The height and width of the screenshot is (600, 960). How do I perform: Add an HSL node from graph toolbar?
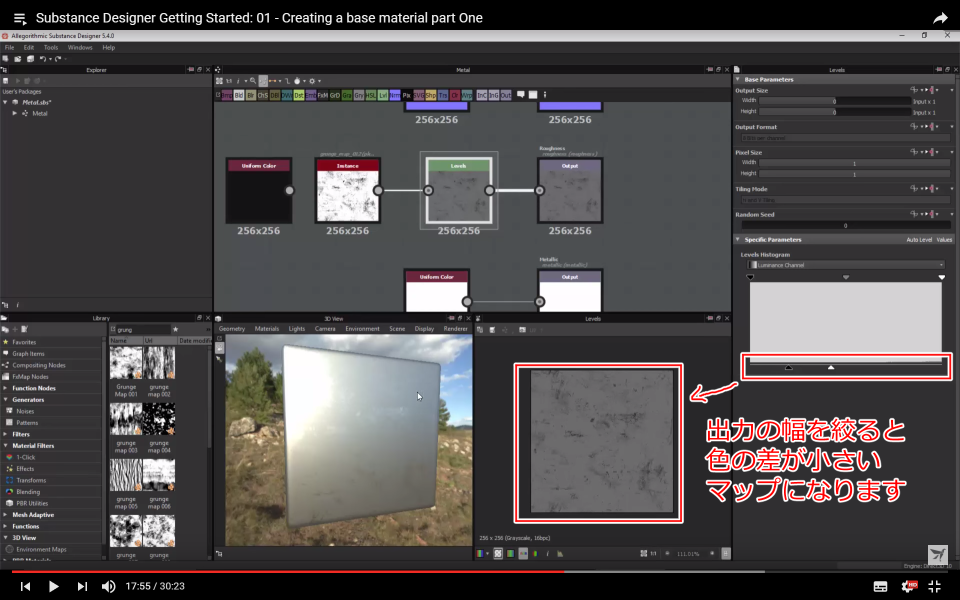[x=371, y=96]
